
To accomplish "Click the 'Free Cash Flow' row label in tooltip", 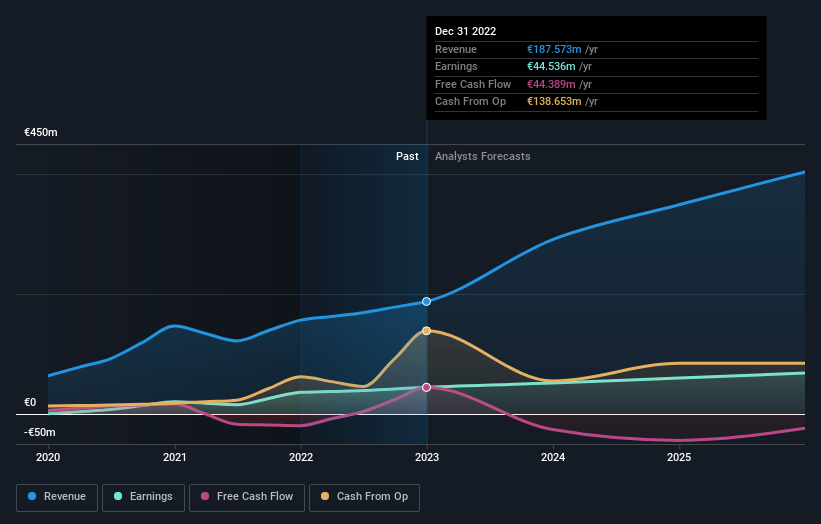I will pos(473,84).
